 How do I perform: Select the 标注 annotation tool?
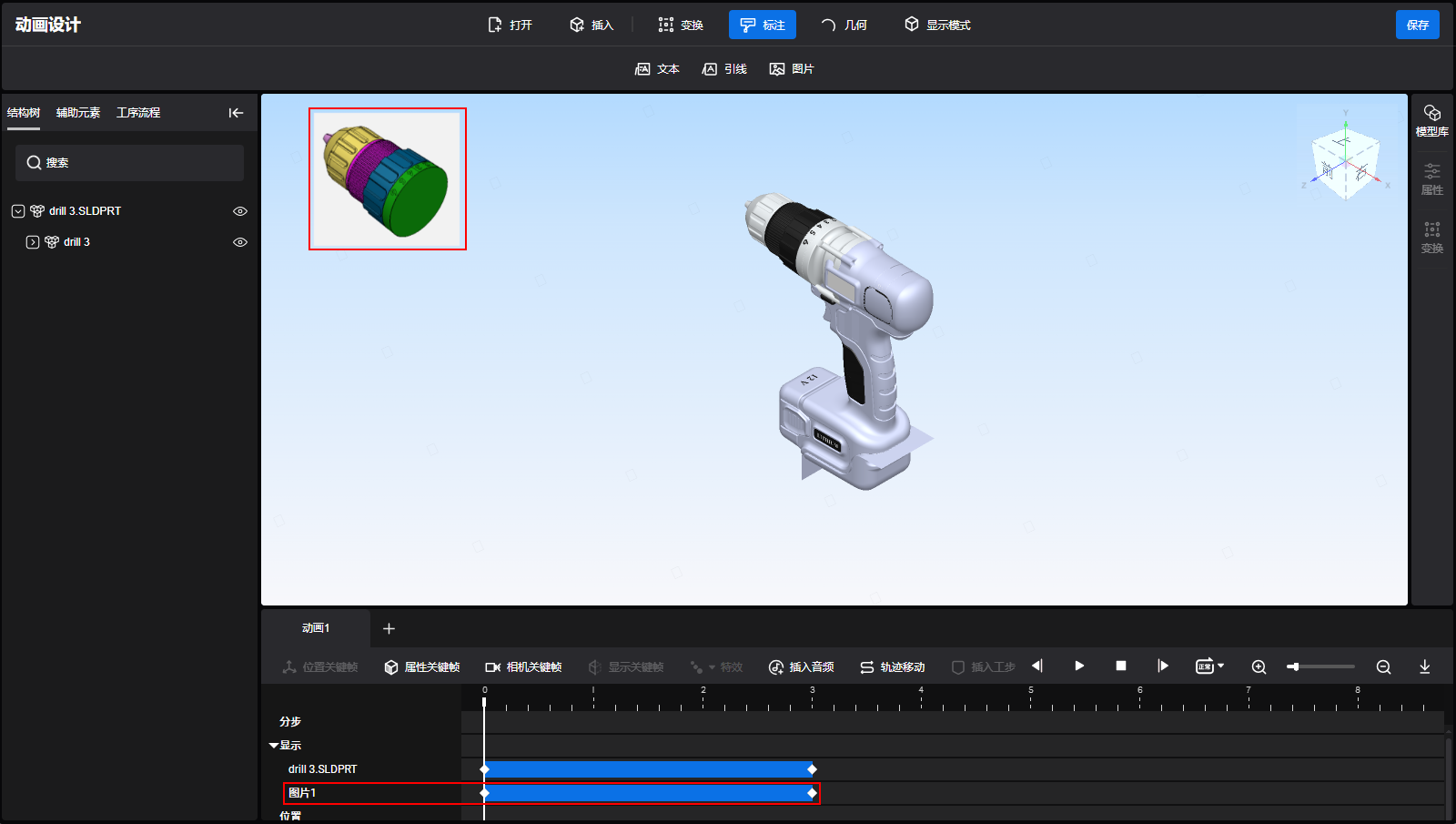pos(763,25)
